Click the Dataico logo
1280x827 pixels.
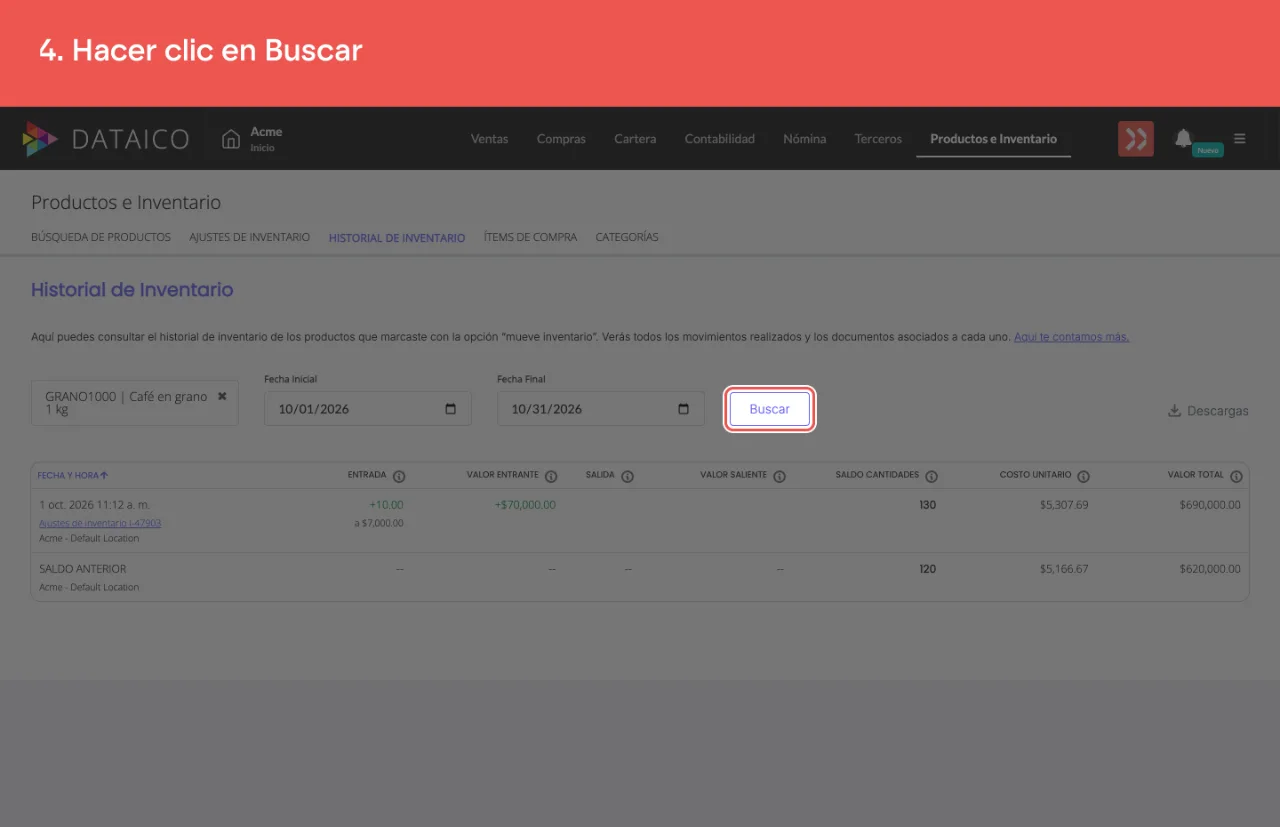tap(105, 139)
